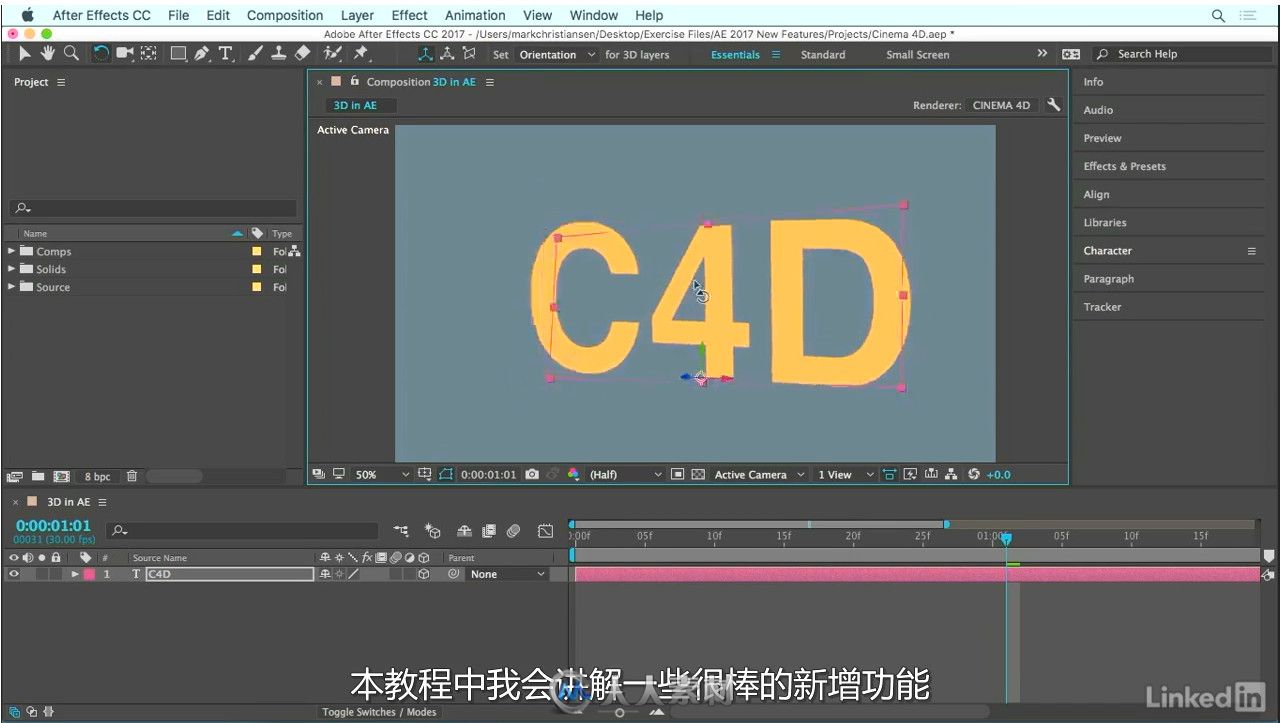The height and width of the screenshot is (723, 1280).
Task: Click Toggle Switches / Modes button
Action: 379,712
